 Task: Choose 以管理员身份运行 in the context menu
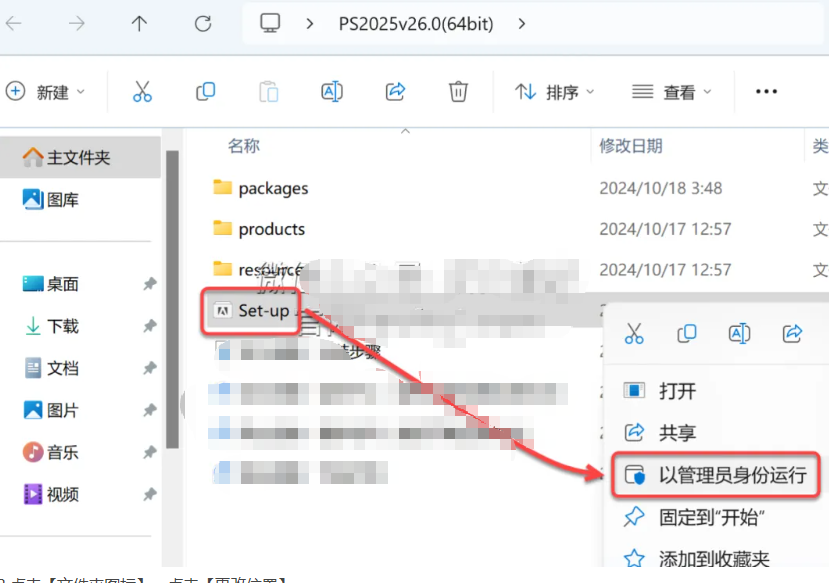(x=715, y=475)
